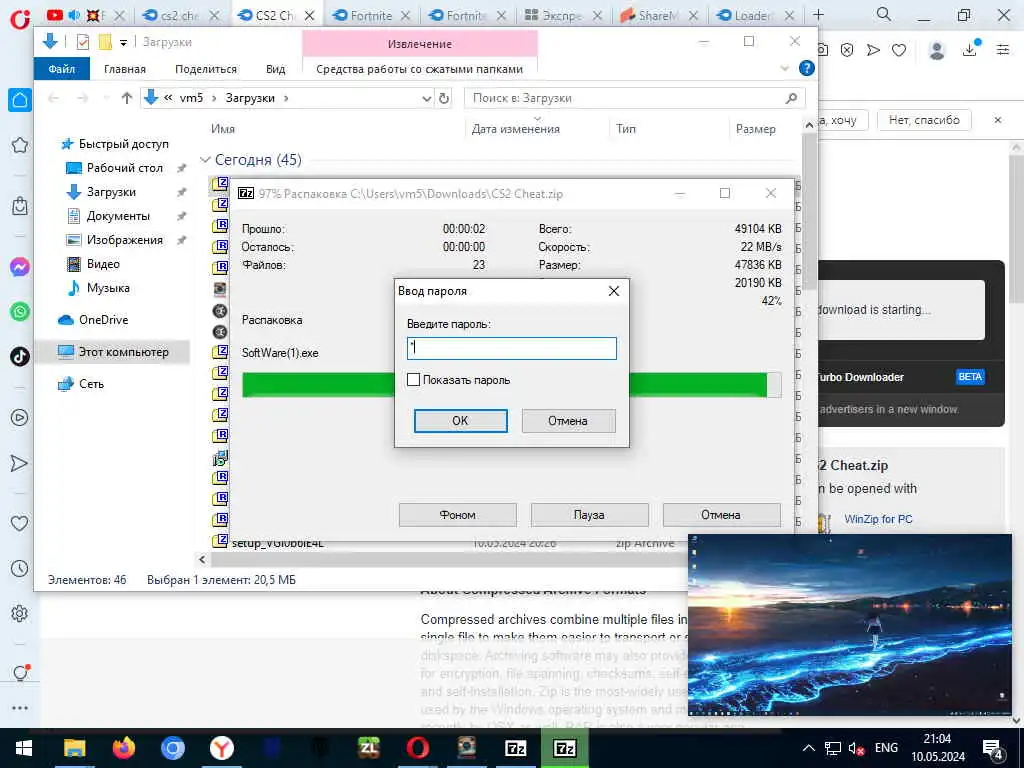This screenshot has width=1024, height=768.
Task: Click the green extraction progress bar
Action: click(x=511, y=385)
